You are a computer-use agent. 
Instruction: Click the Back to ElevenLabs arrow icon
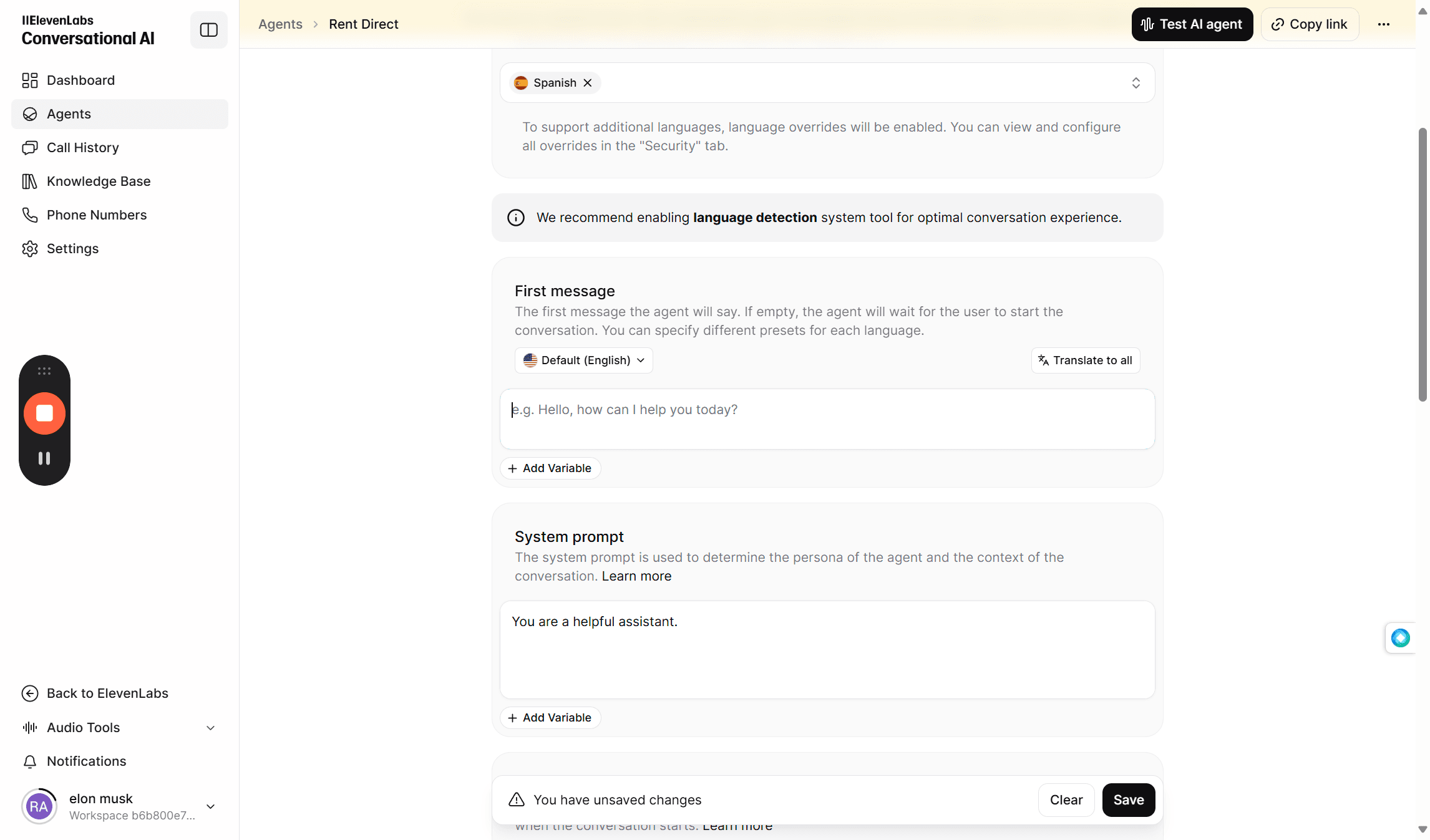(30, 693)
